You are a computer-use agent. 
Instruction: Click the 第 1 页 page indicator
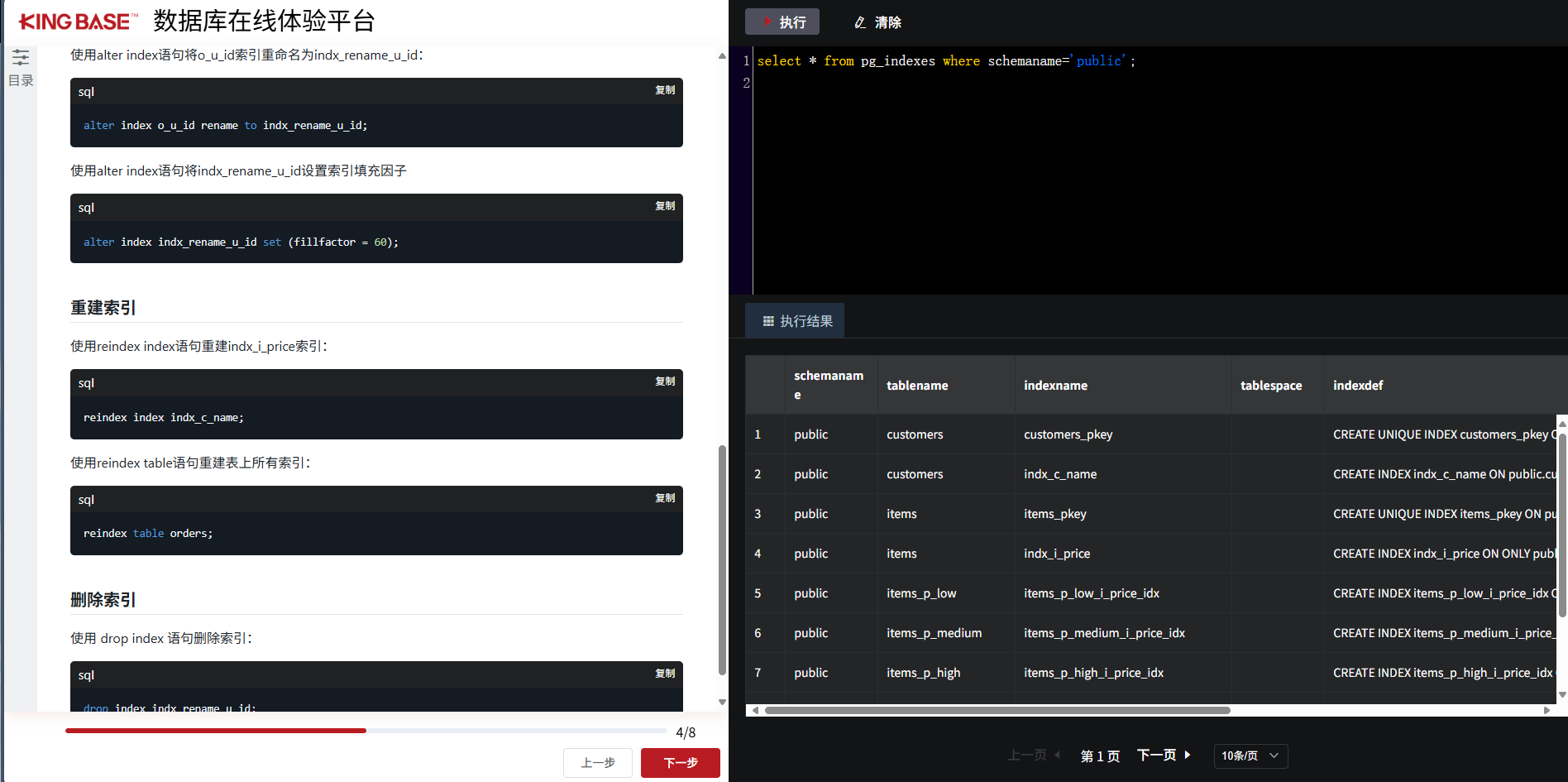(1100, 756)
